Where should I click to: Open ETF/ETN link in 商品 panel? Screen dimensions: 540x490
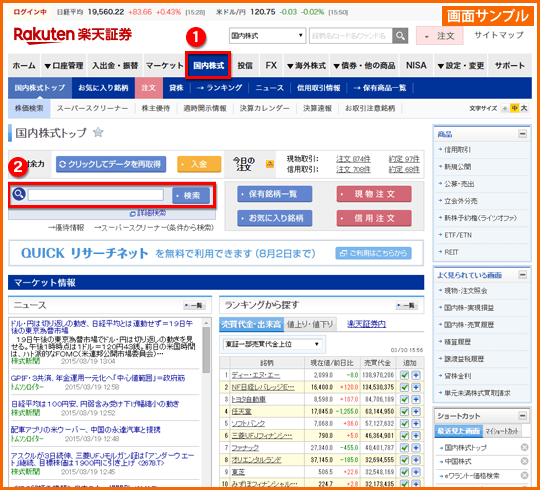[x=458, y=235]
